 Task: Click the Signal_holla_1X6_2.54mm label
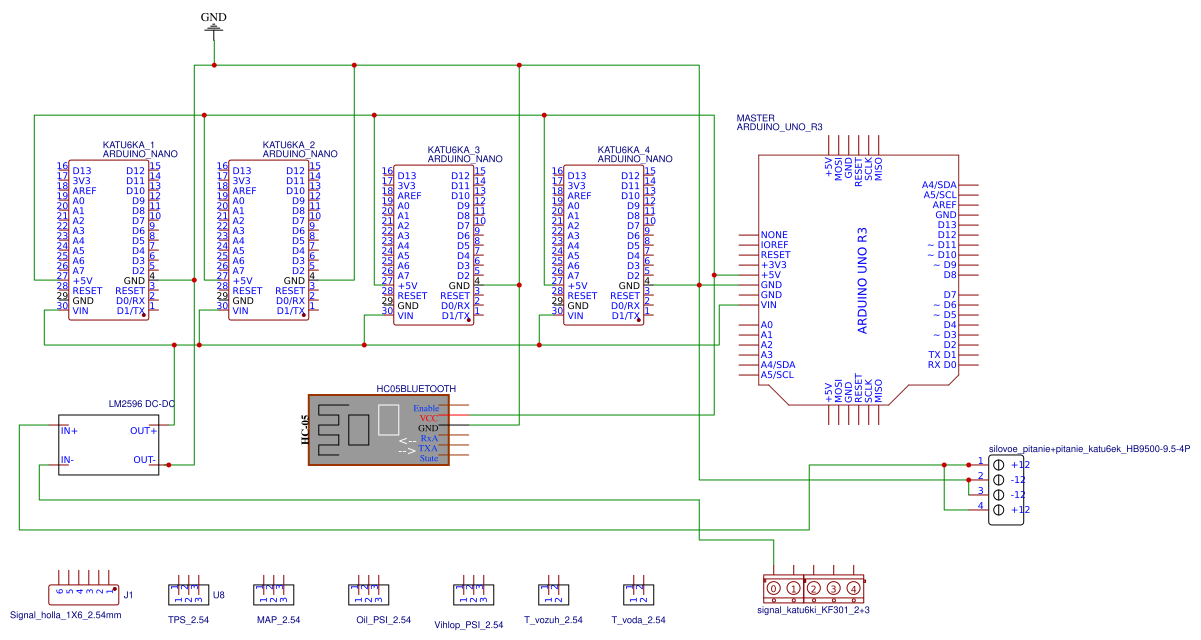[x=65, y=616]
